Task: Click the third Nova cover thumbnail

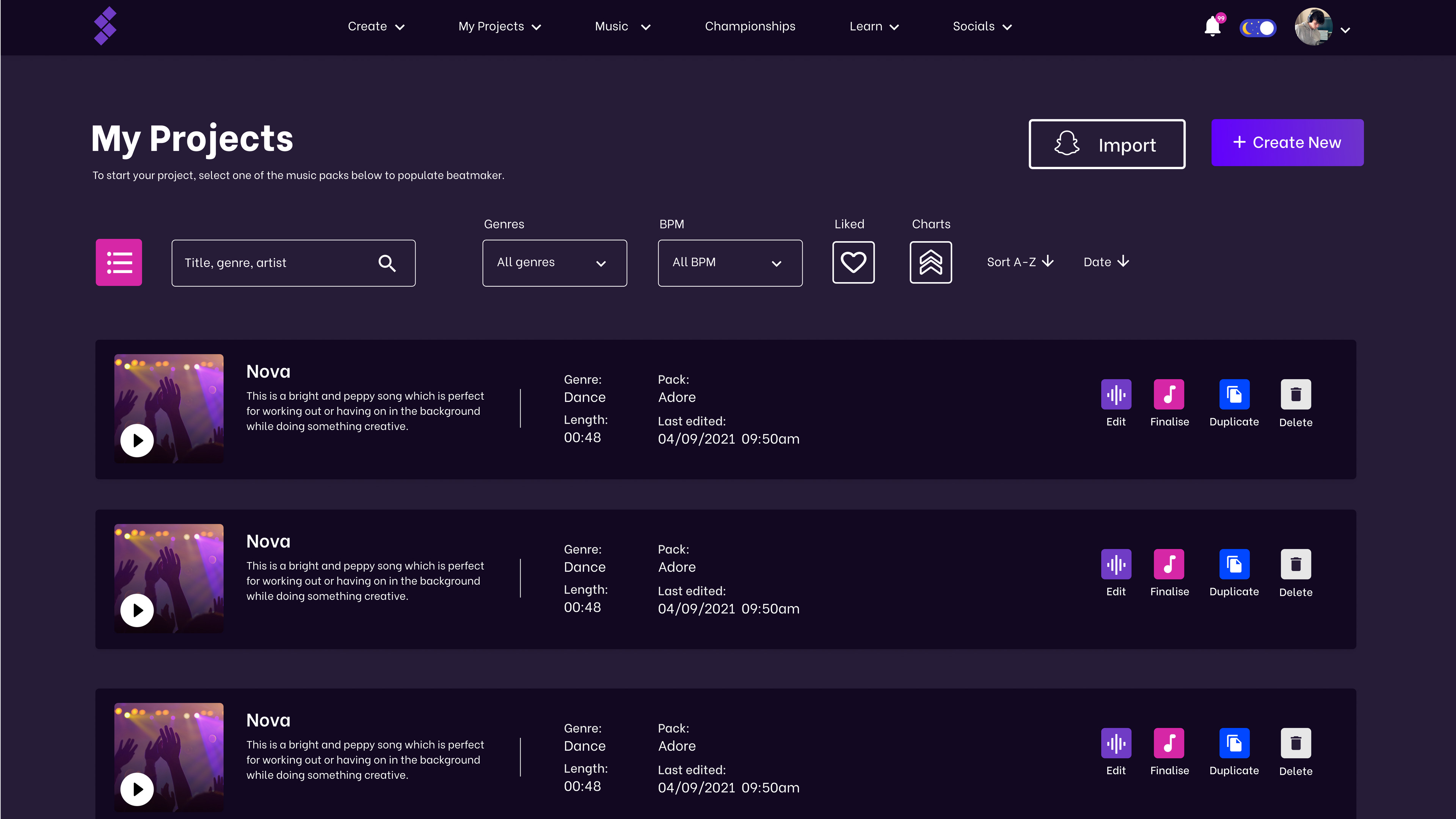Action: pos(169,758)
